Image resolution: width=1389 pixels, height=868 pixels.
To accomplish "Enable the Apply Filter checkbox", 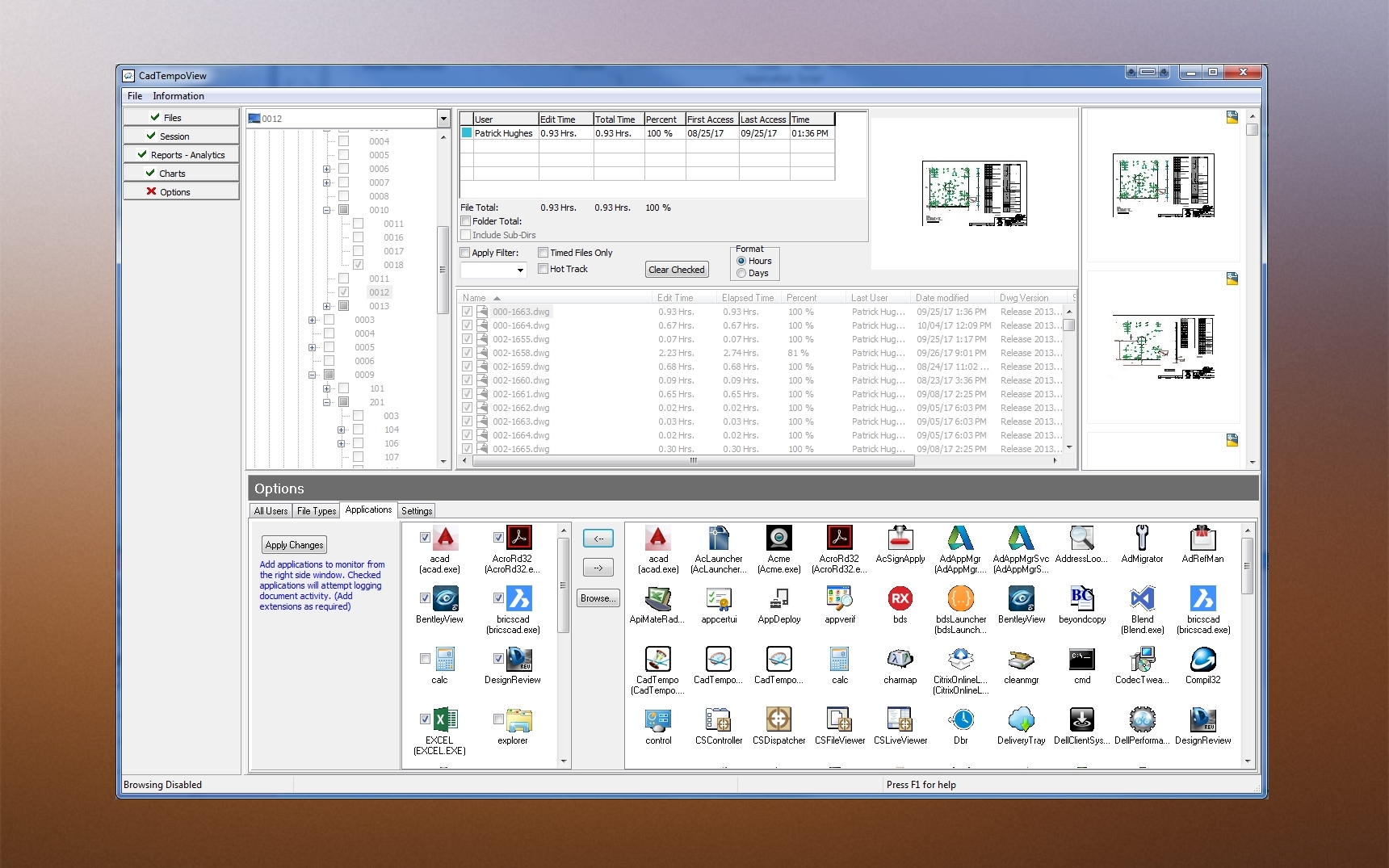I will point(465,253).
